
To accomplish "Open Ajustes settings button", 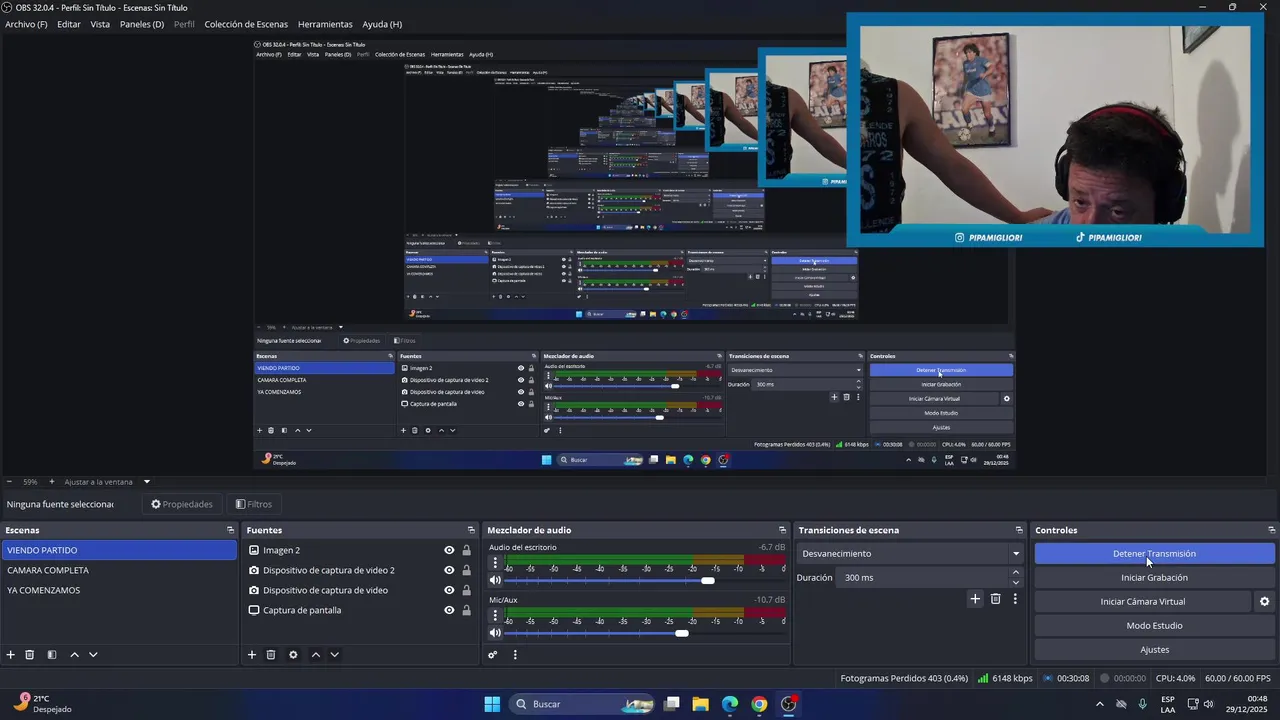I will coord(1154,650).
